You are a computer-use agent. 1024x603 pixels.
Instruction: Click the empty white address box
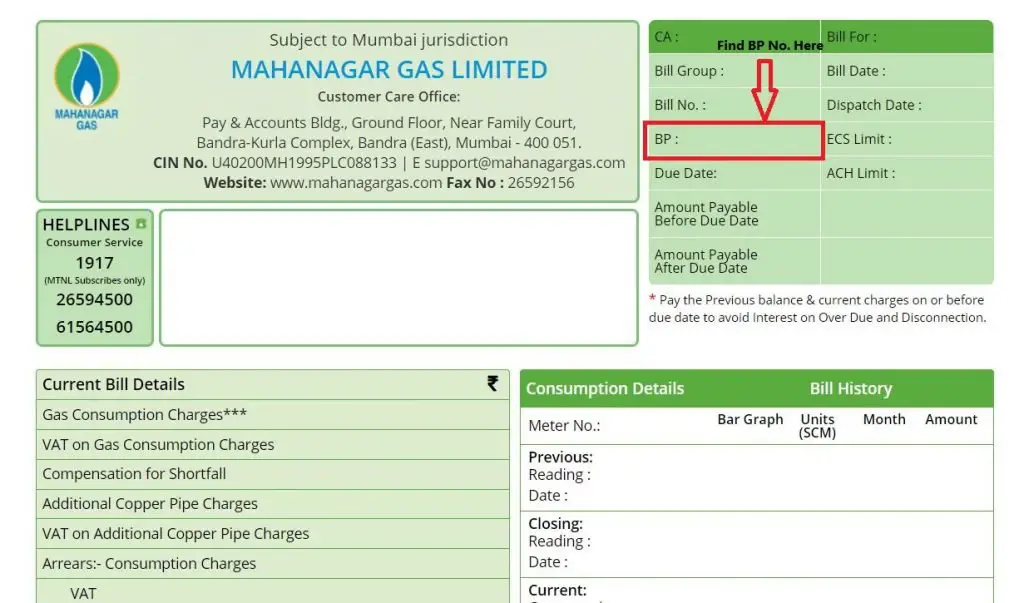tap(398, 278)
